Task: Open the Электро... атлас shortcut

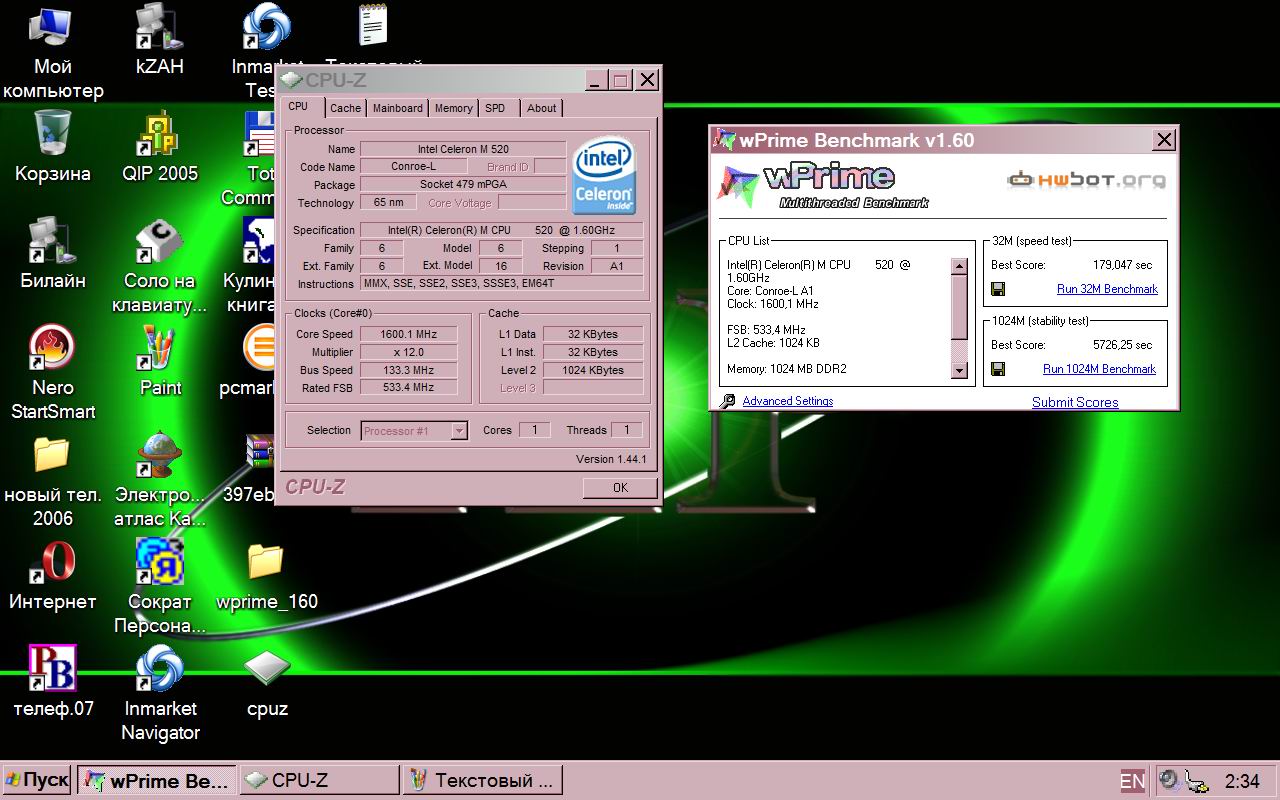Action: [x=160, y=455]
